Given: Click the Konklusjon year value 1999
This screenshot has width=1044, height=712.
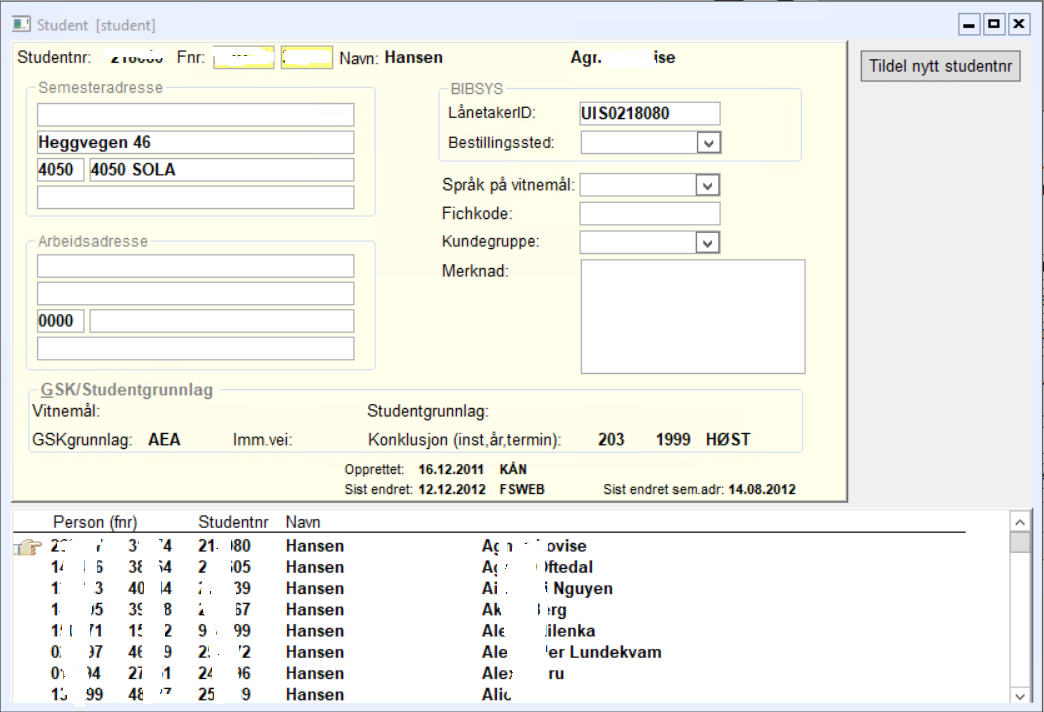Looking at the screenshot, I should tap(673, 440).
